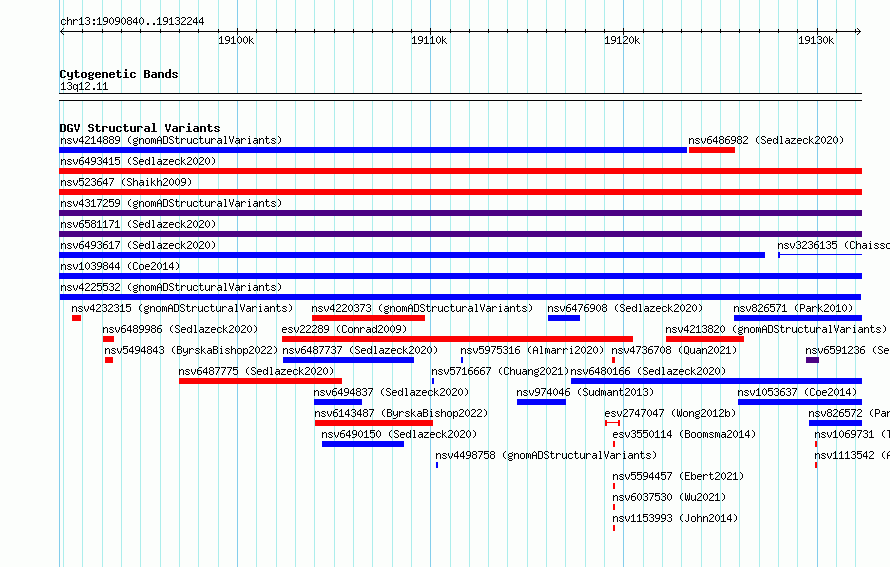Open the nsv3236135 variant label
Screen dimensions: 890x567
[x=833, y=245]
